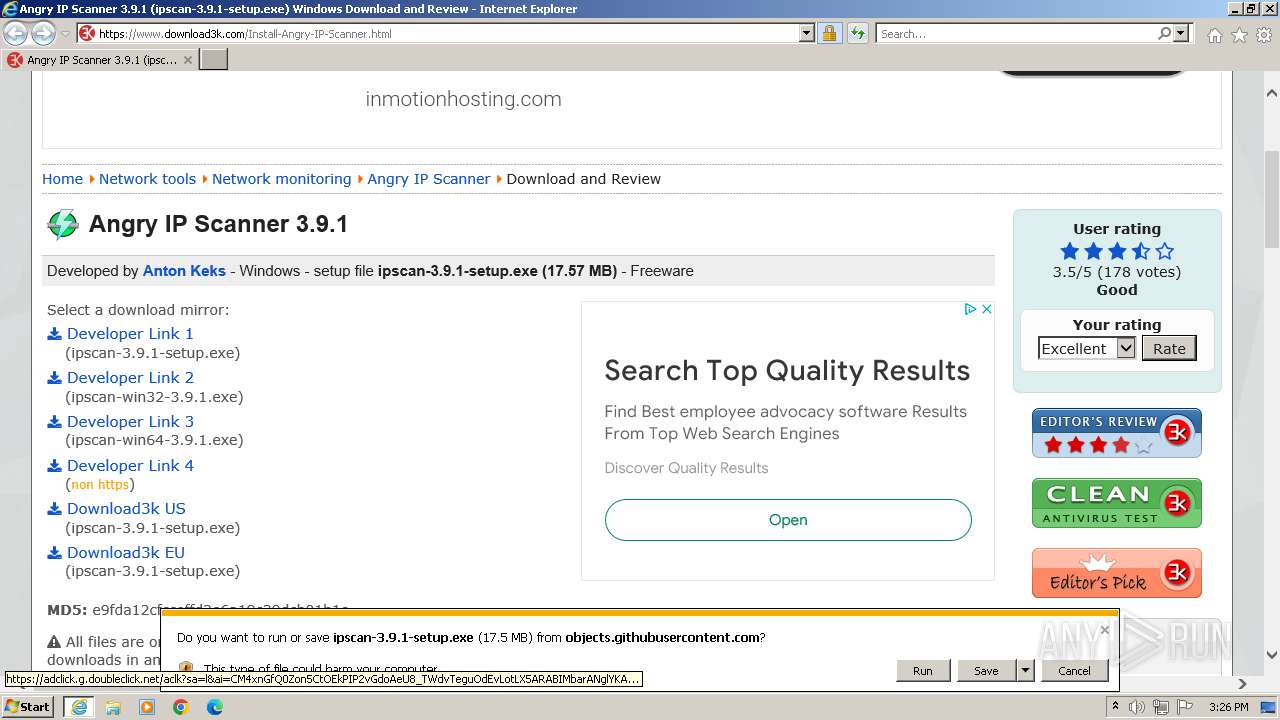Click Search Top Quality Results ad headline
This screenshot has width=1280, height=720.
point(787,370)
